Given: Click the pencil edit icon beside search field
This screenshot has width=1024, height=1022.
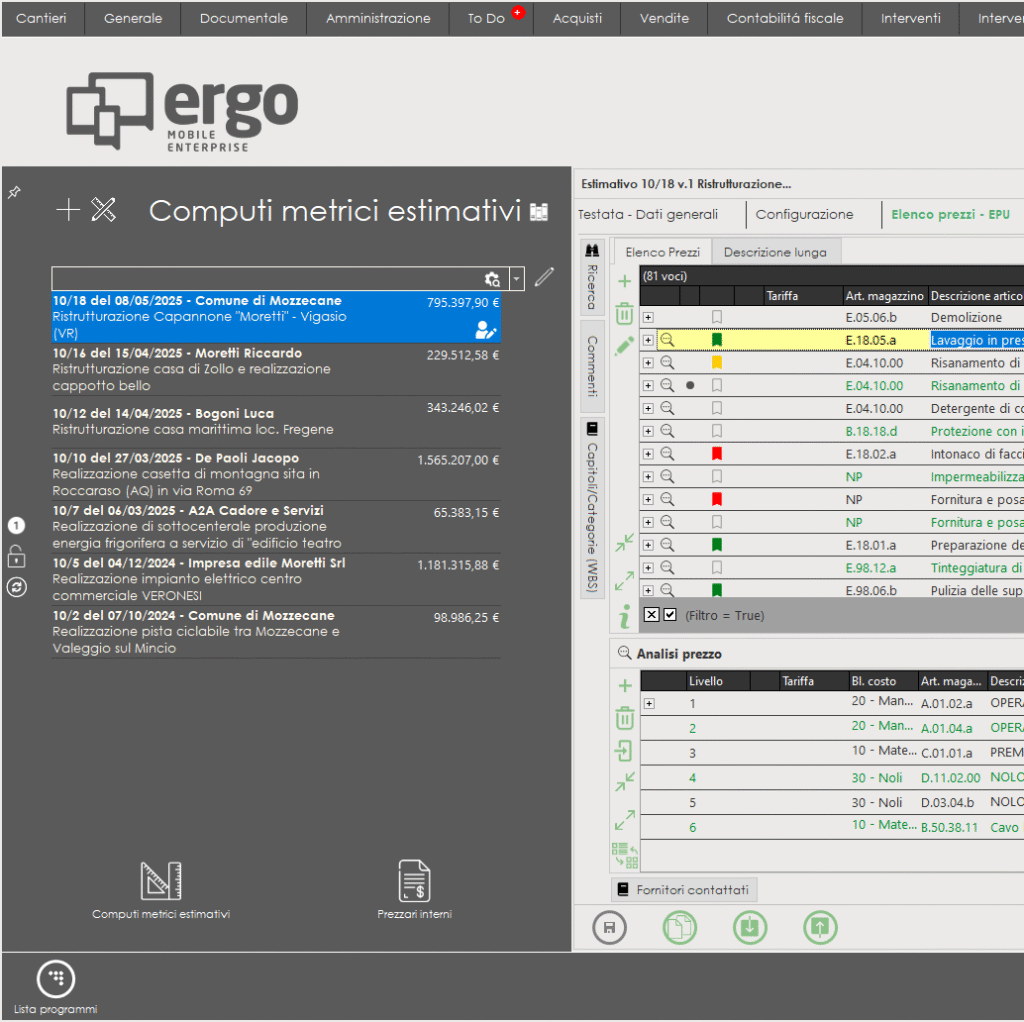Looking at the screenshot, I should point(544,277).
